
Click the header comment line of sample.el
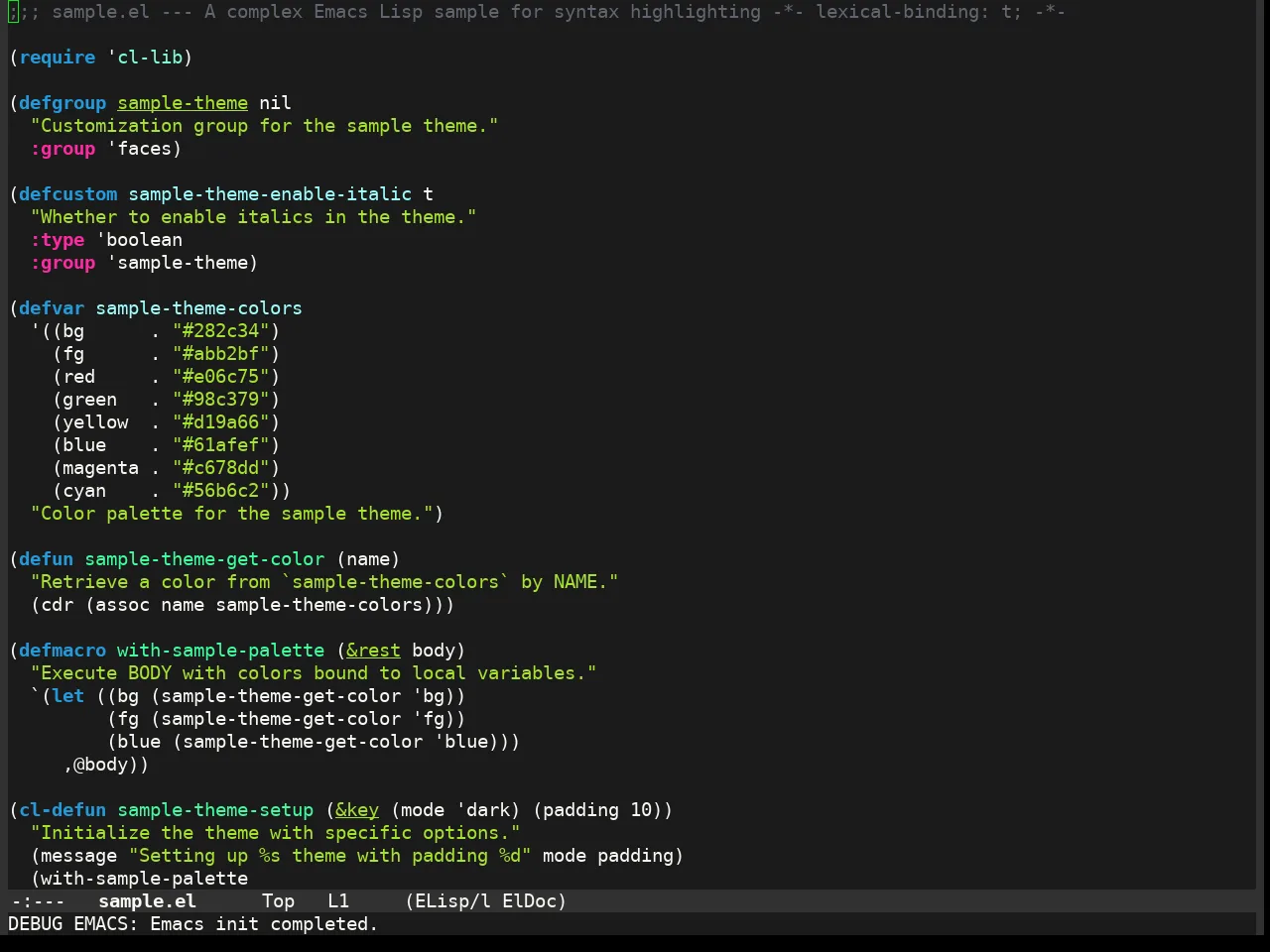tap(537, 12)
